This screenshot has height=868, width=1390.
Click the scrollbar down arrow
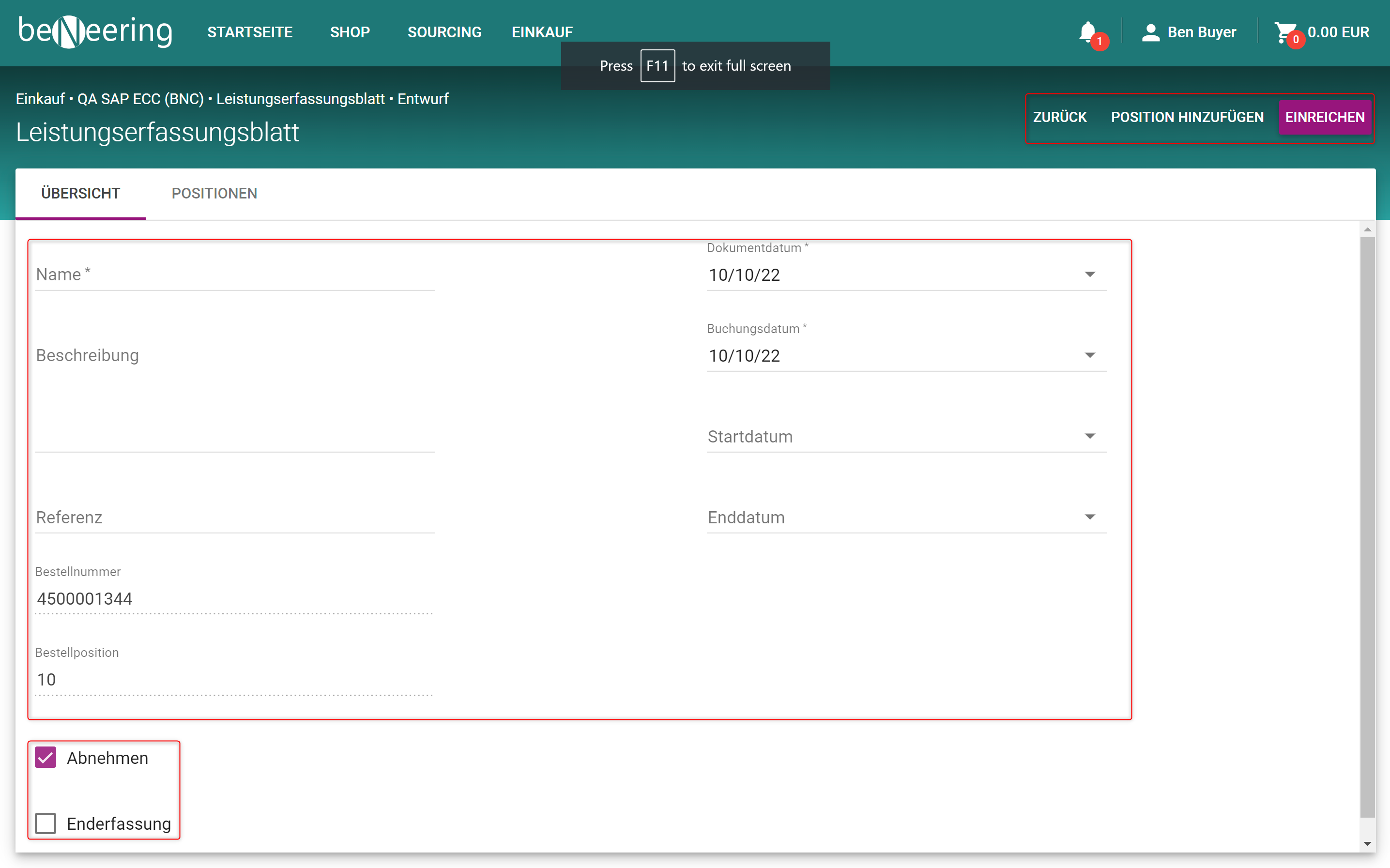[1367, 843]
